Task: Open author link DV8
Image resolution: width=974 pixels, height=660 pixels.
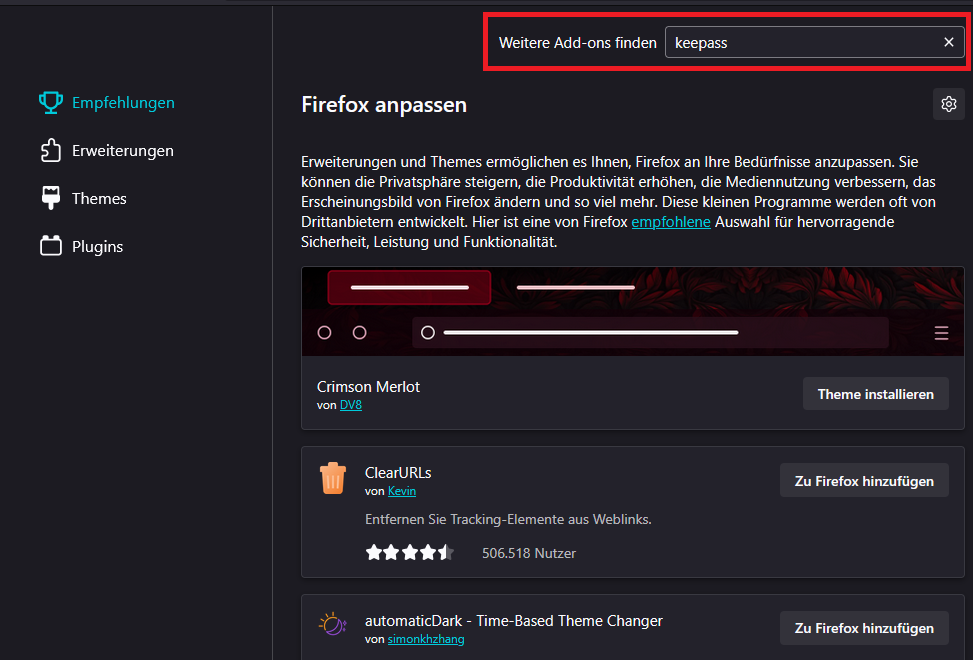Action: (x=350, y=405)
